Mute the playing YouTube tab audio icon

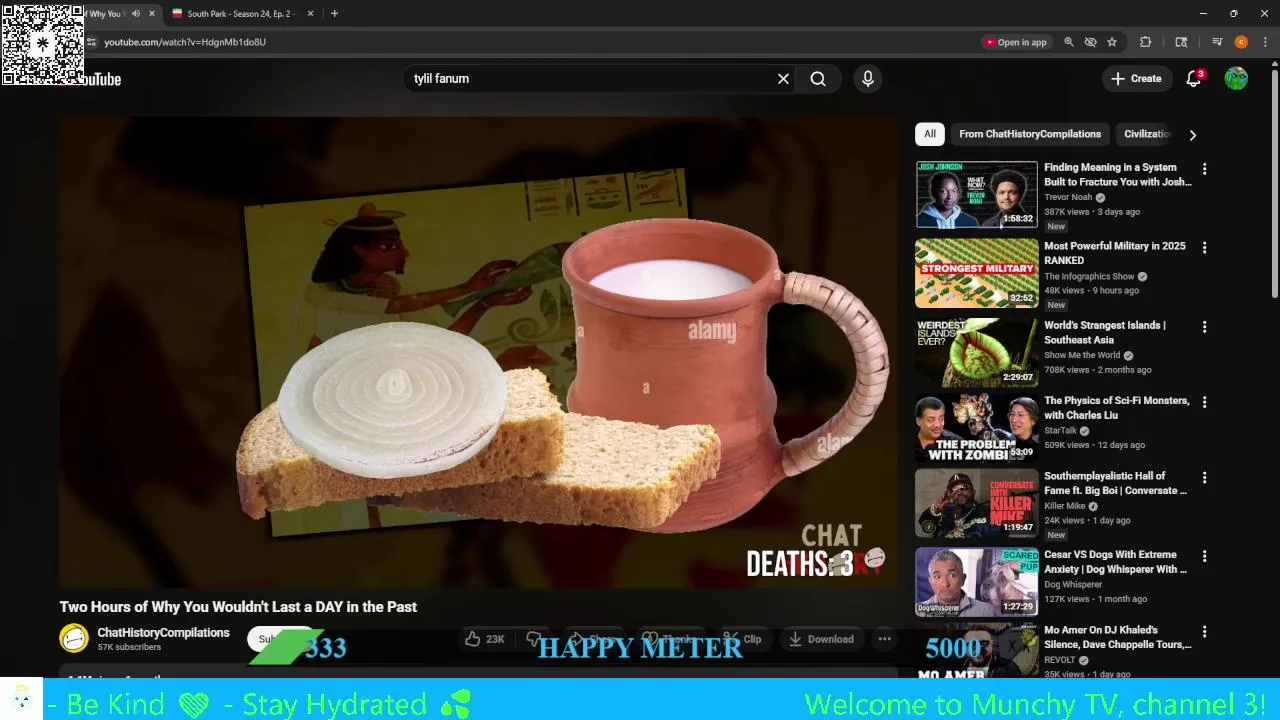coord(135,14)
